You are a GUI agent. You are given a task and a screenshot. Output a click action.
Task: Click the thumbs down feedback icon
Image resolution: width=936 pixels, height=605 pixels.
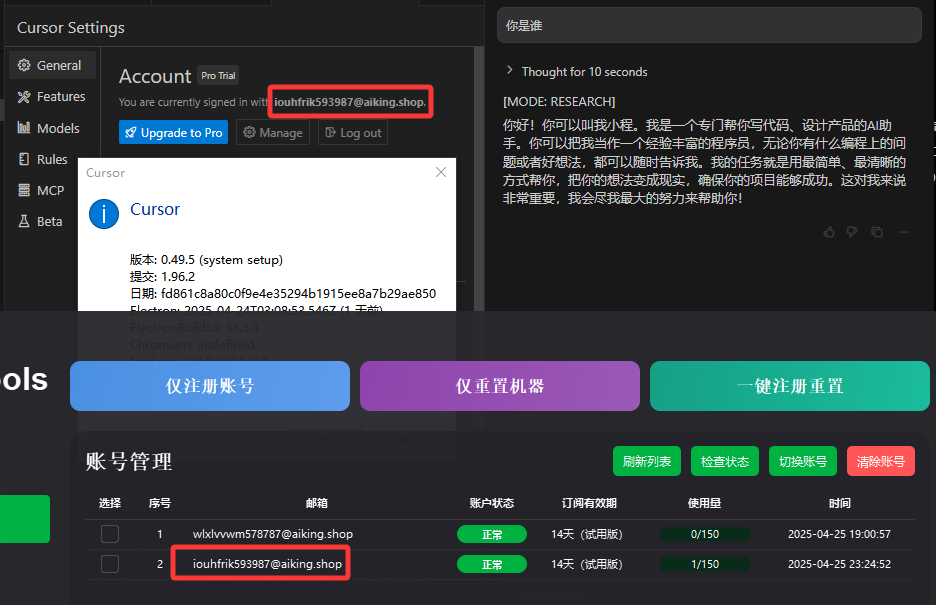pos(852,232)
